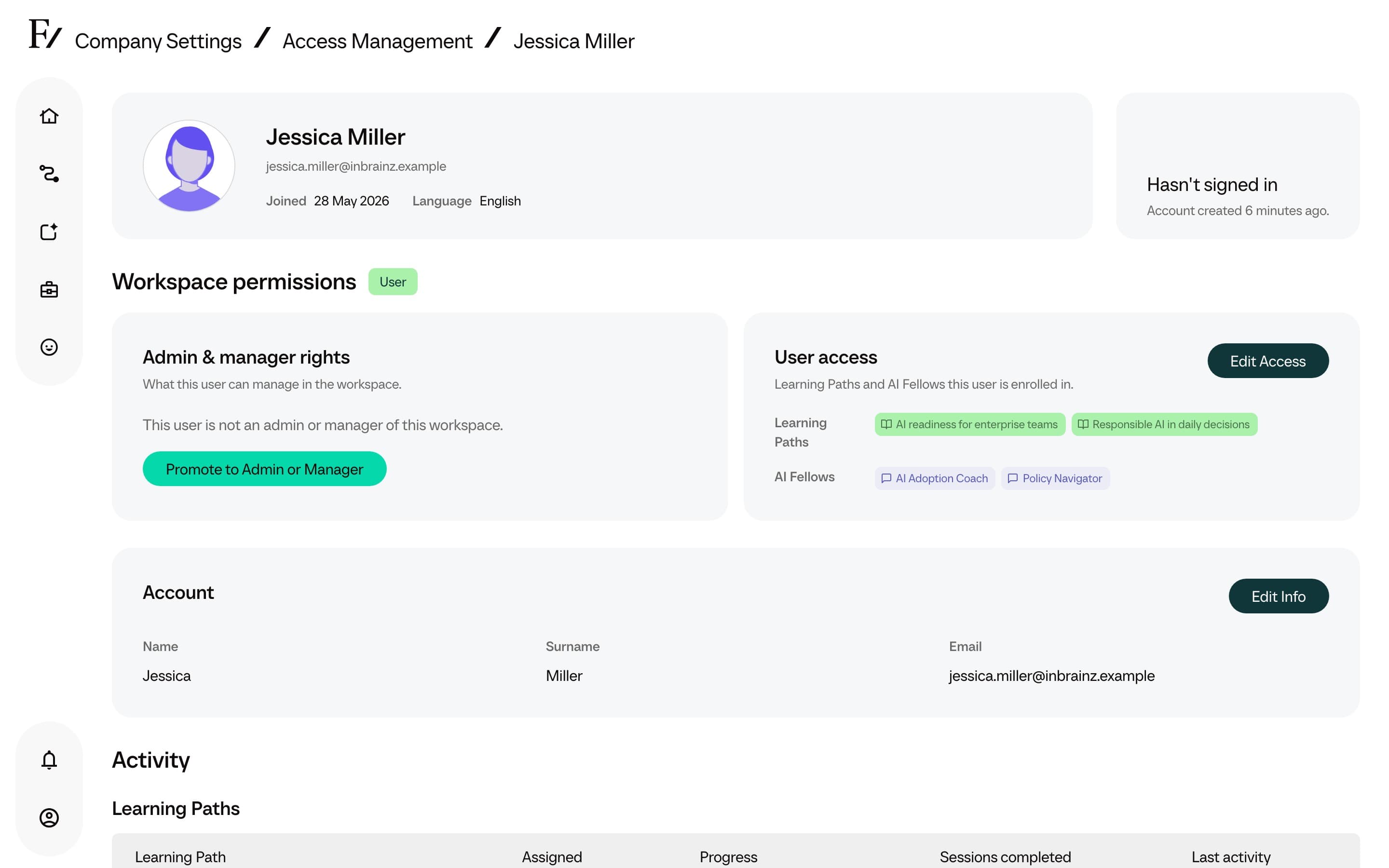Click the joined date 28 May 2026

click(351, 201)
